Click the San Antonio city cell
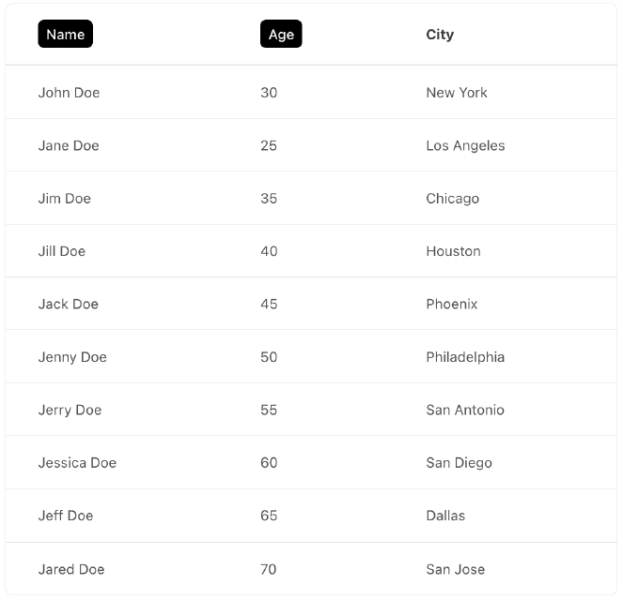Viewport: 623px width, 600px height. click(465, 411)
